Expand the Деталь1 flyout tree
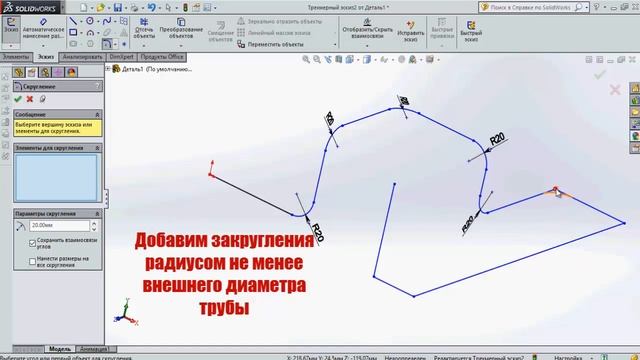The image size is (640, 360). coord(108,69)
